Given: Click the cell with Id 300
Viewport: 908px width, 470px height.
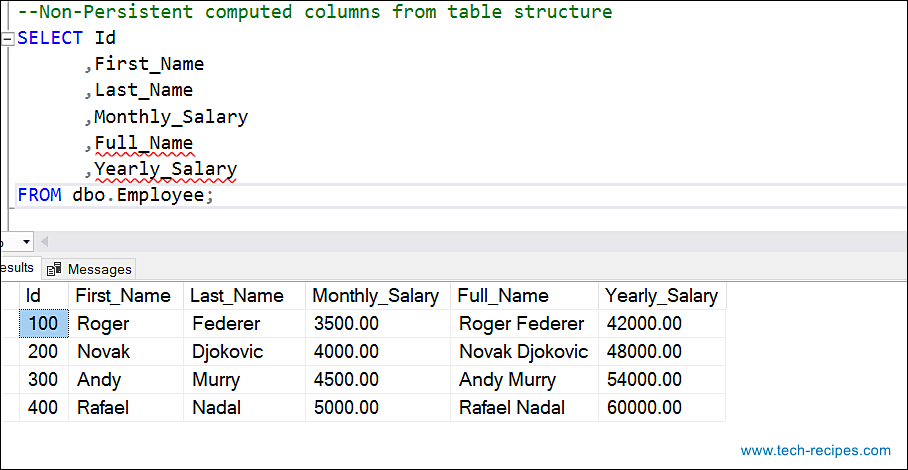Looking at the screenshot, I should tap(44, 380).
